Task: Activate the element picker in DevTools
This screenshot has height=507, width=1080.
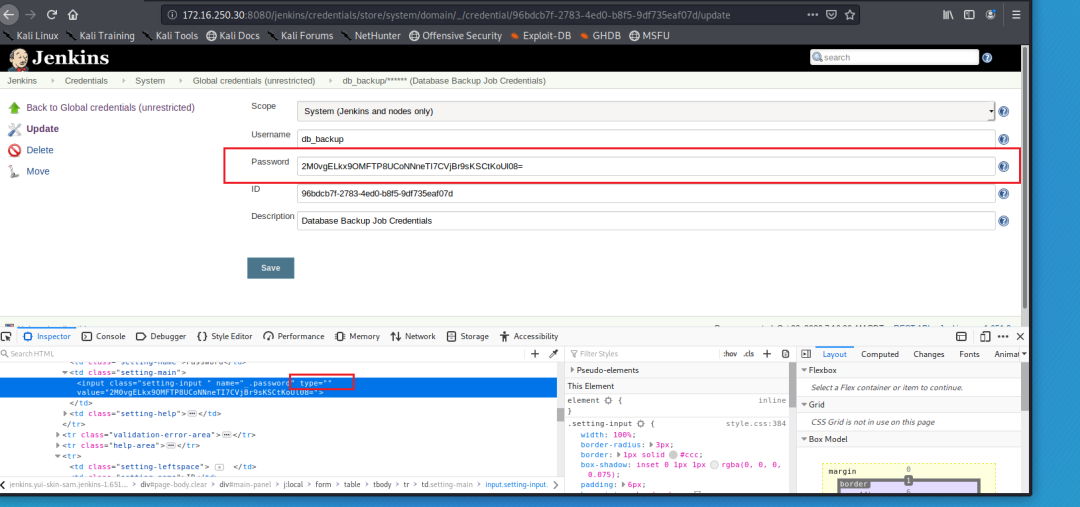Action: click(6, 336)
